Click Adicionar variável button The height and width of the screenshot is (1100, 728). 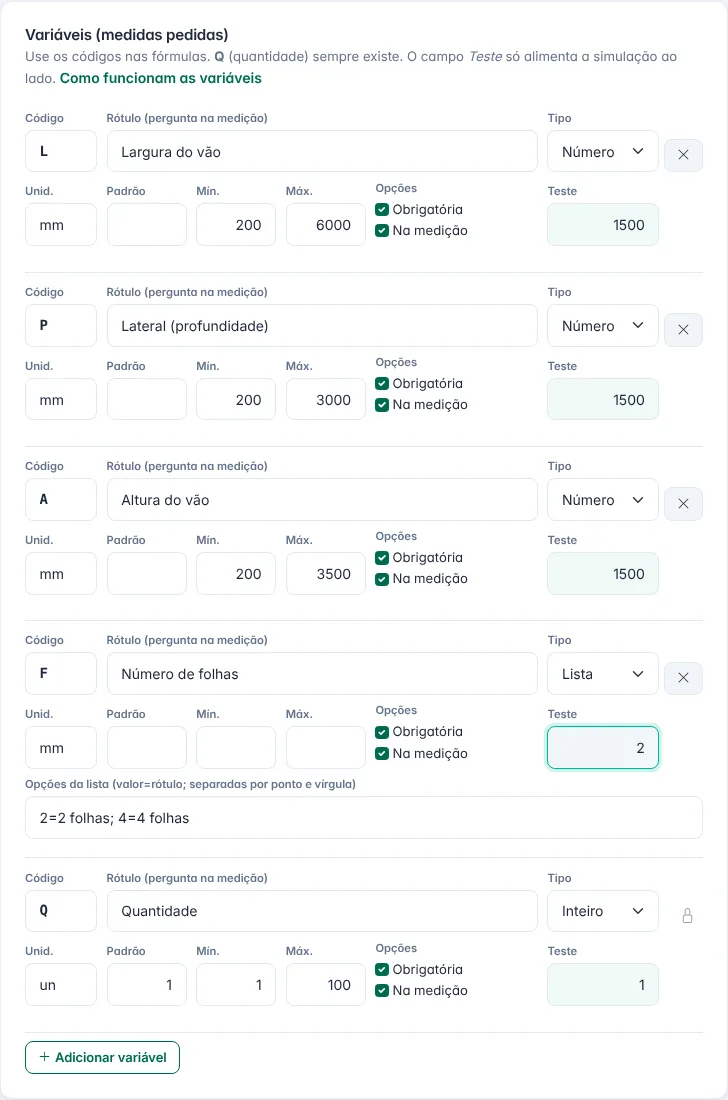[x=102, y=1057]
